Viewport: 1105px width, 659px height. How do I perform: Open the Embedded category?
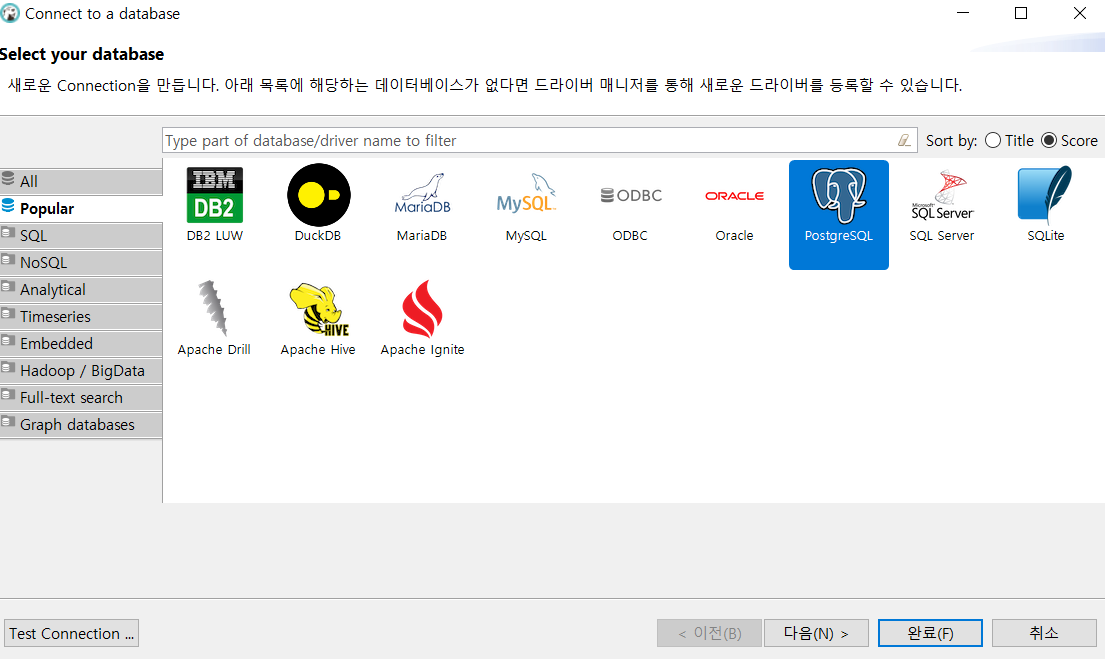[x=81, y=343]
